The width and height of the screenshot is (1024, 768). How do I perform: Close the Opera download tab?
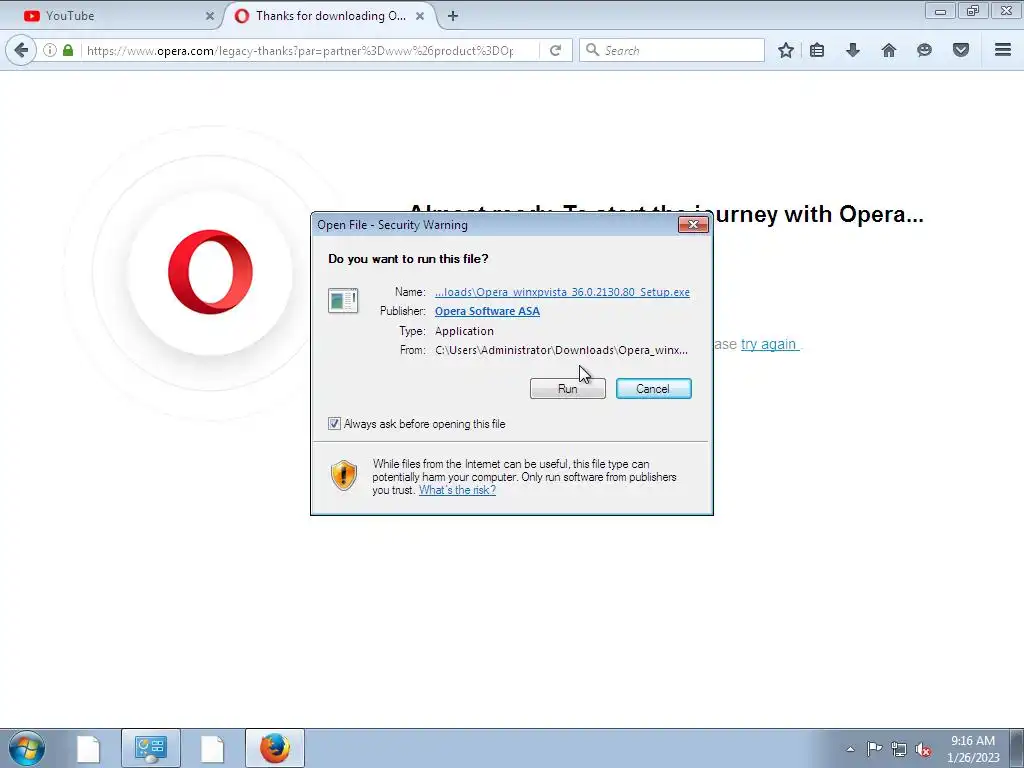click(x=420, y=16)
